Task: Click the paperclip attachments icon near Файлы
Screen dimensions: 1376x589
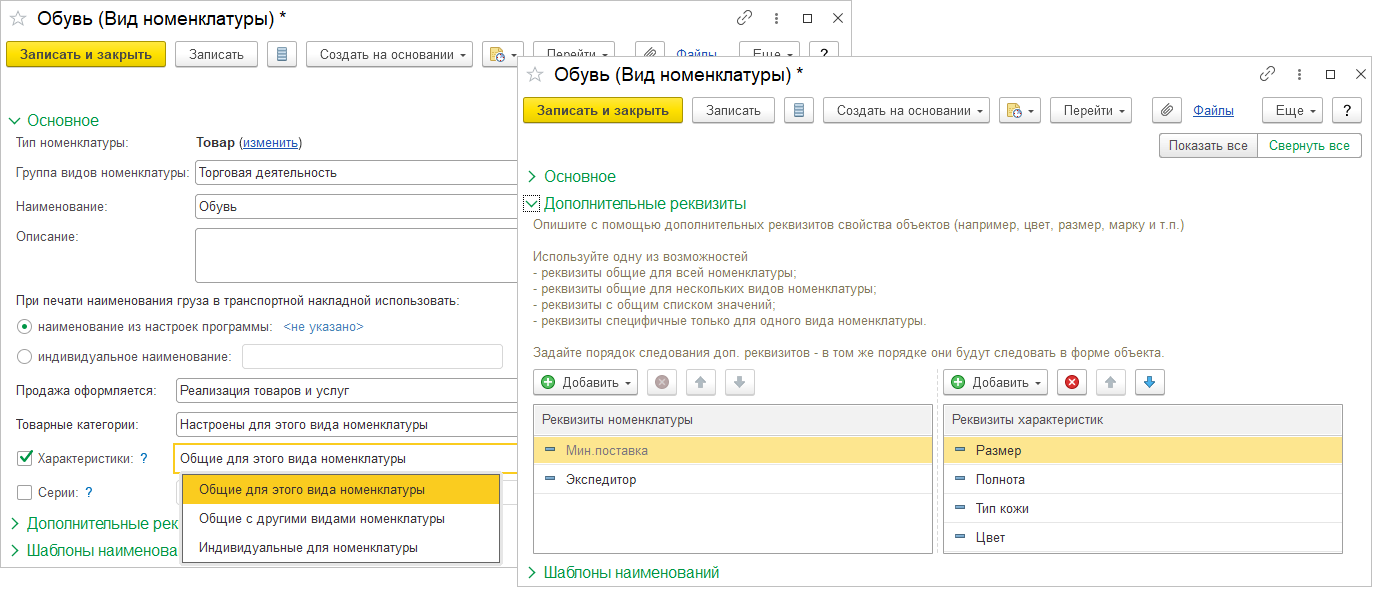Action: [x=1167, y=111]
